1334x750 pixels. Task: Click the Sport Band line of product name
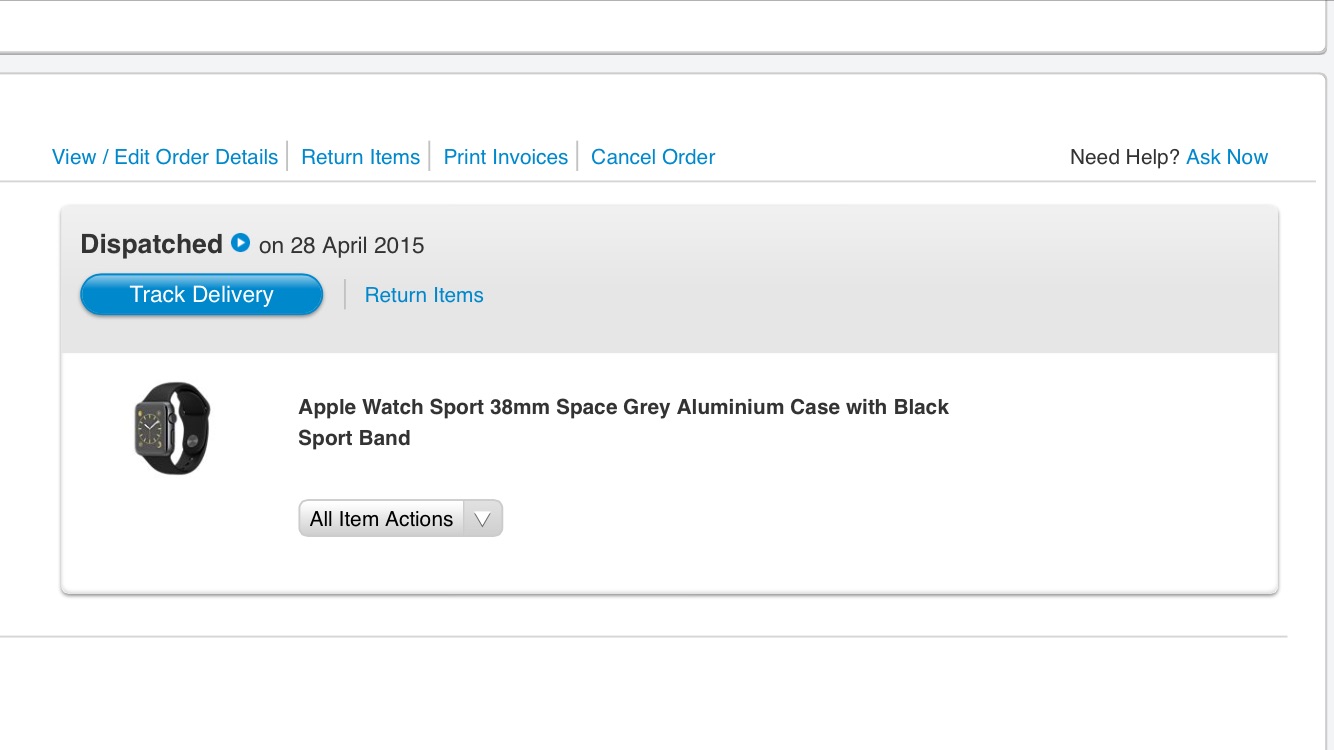(354, 438)
